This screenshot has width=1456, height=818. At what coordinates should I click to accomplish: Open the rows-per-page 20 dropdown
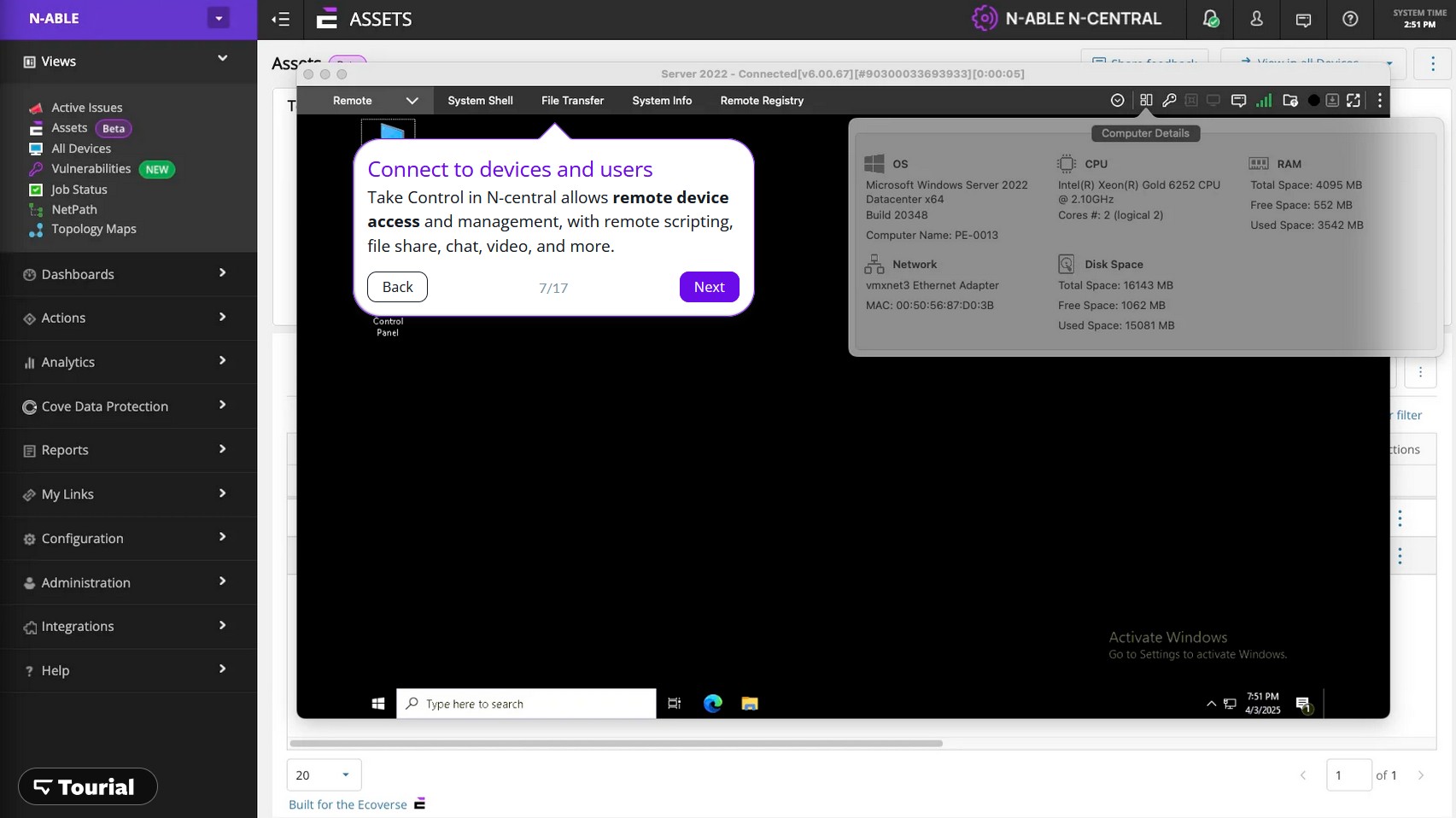[325, 774]
